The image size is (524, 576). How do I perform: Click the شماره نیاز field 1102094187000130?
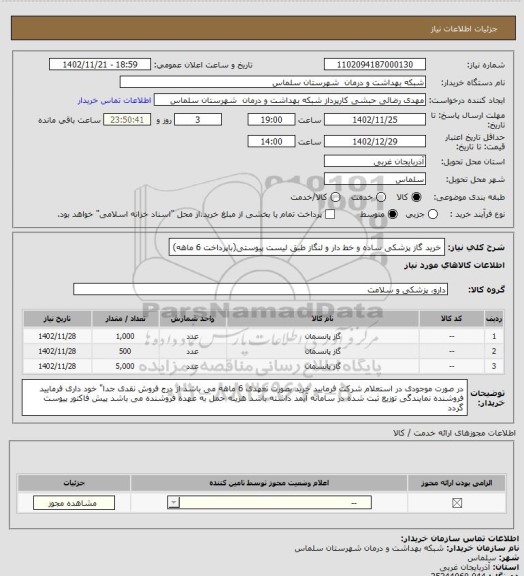[x=375, y=65]
